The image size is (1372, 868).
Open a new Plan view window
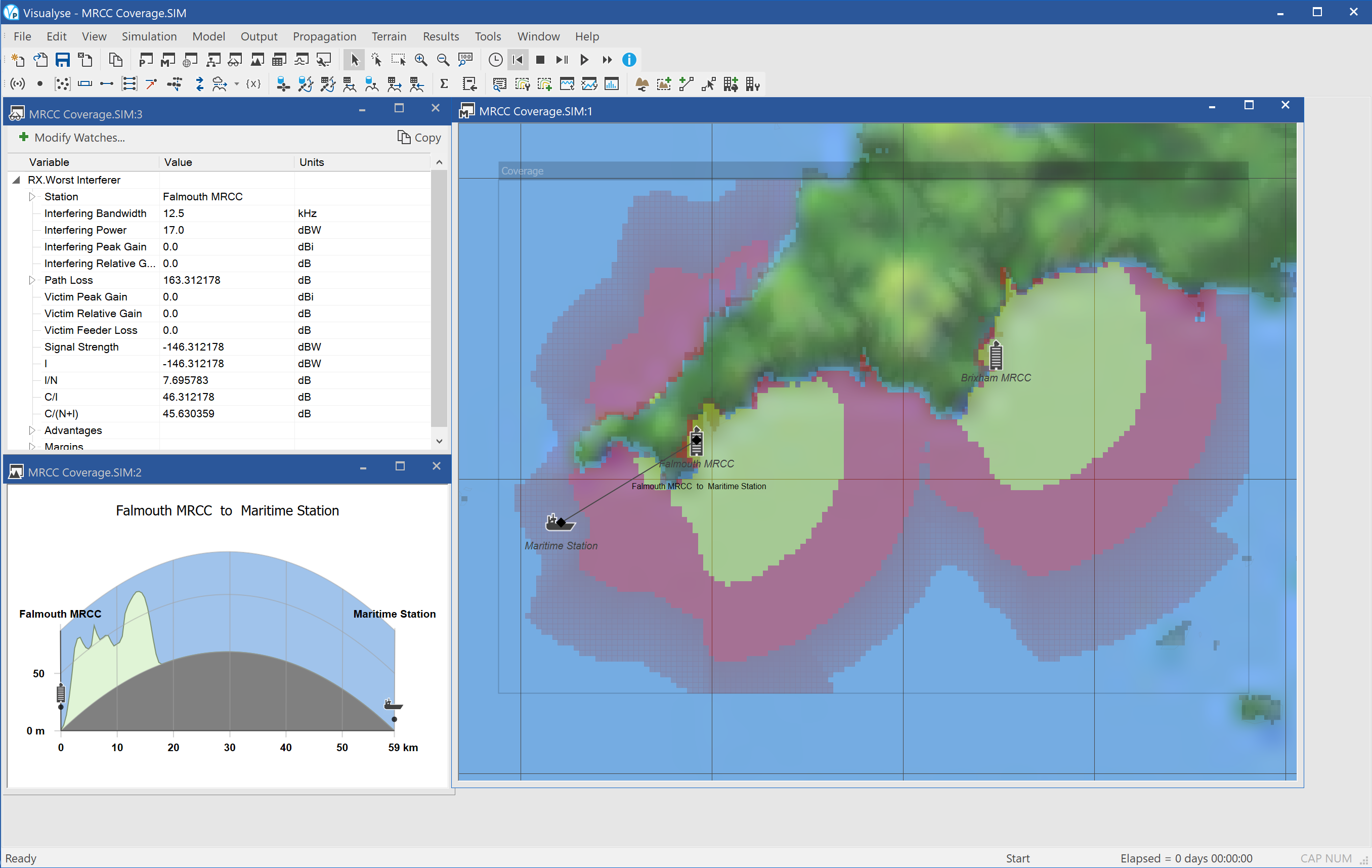(146, 60)
